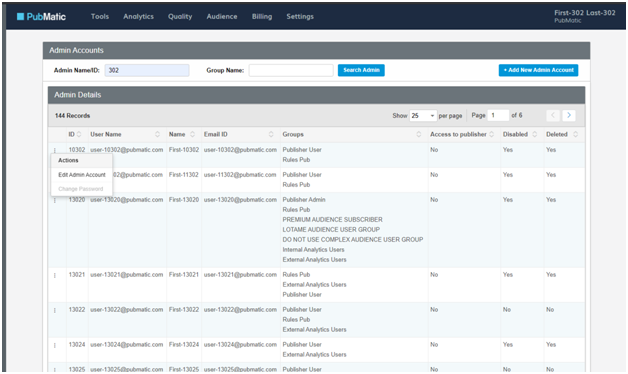
Task: Click Deleted value Yes for user 13021
Action: point(551,274)
